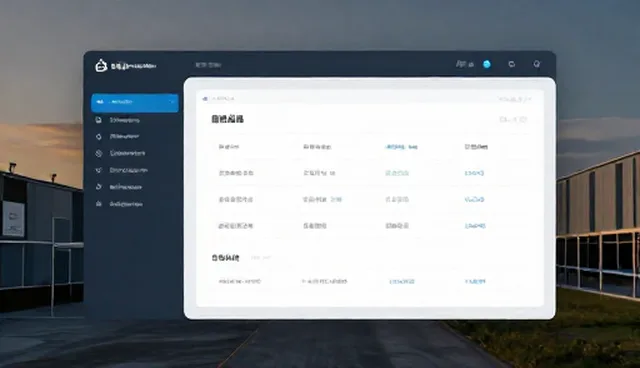Expand the chevron on the highlighted sidebar item

[172, 102]
